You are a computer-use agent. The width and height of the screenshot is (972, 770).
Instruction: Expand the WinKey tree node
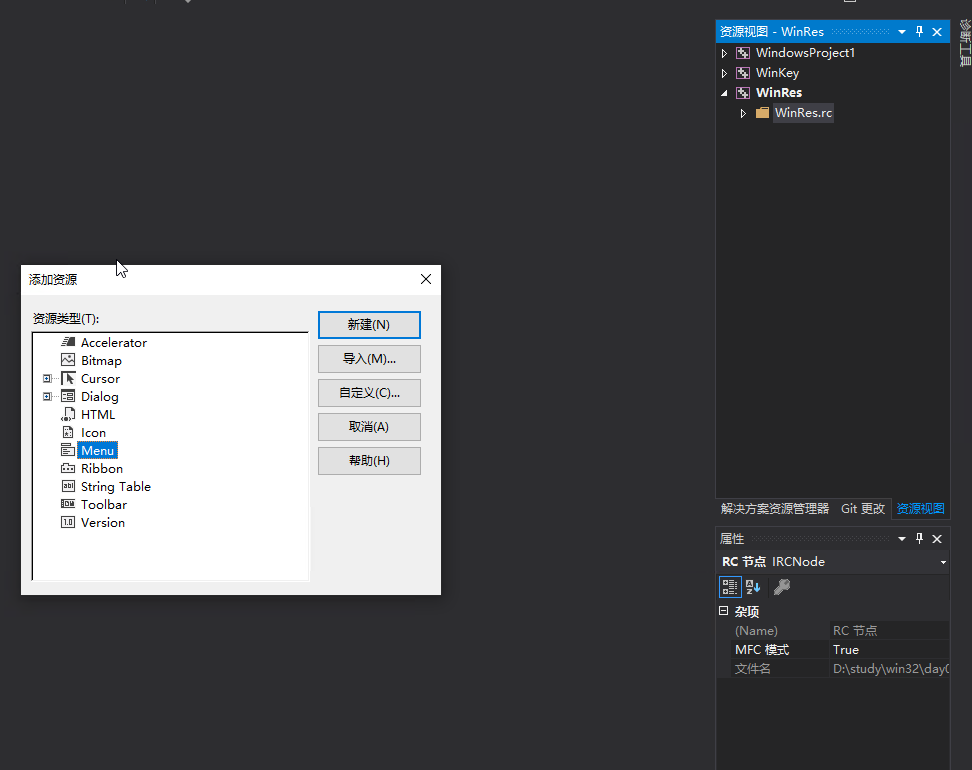(724, 73)
